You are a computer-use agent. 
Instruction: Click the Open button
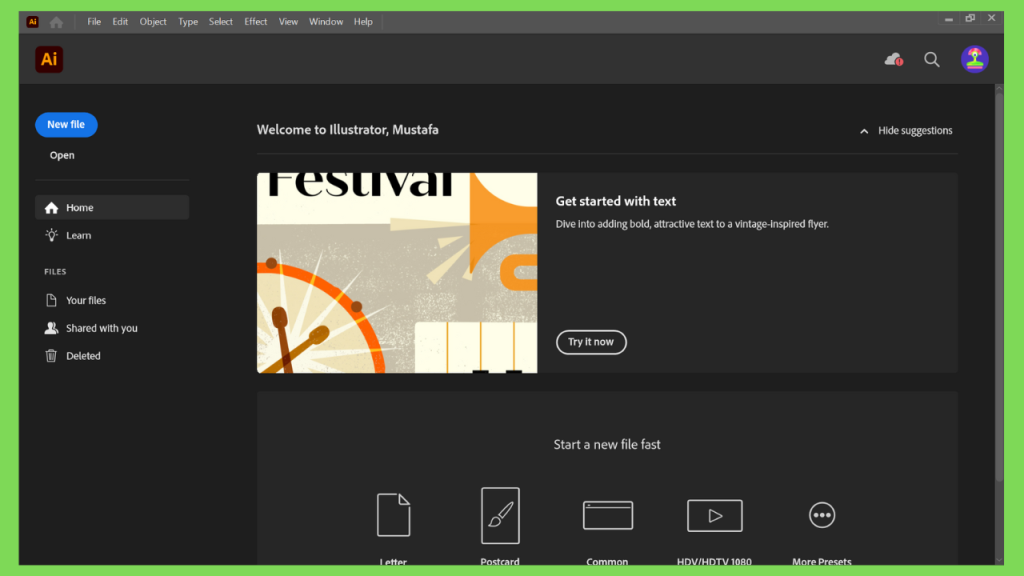pos(62,155)
